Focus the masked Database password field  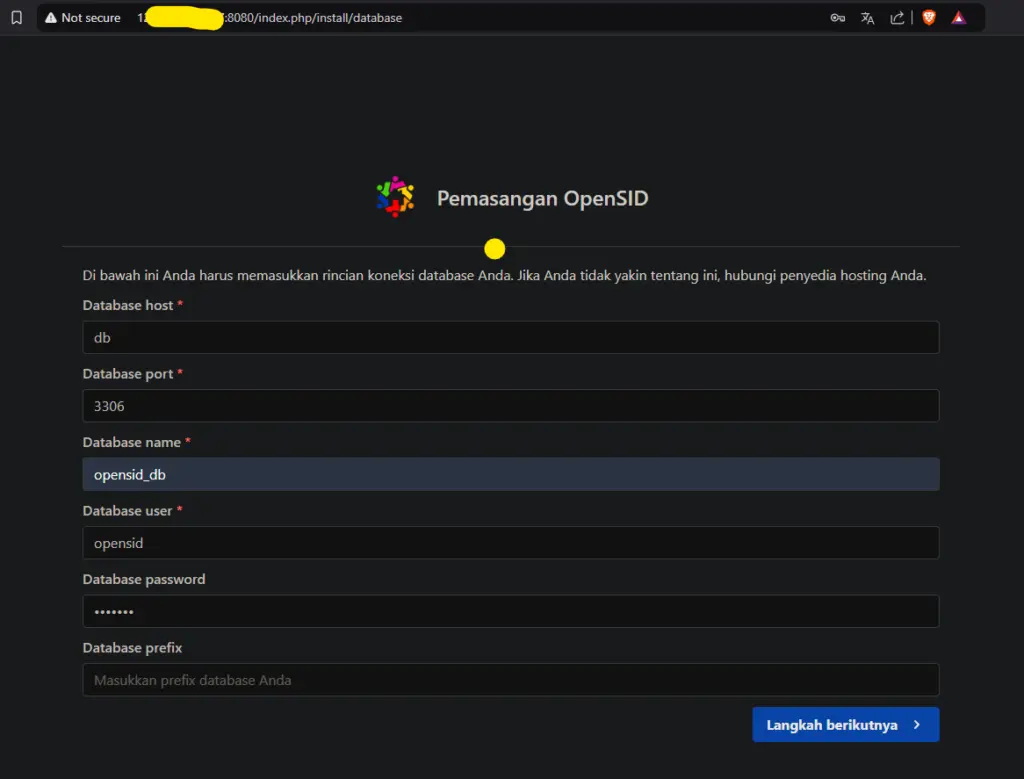tap(510, 612)
